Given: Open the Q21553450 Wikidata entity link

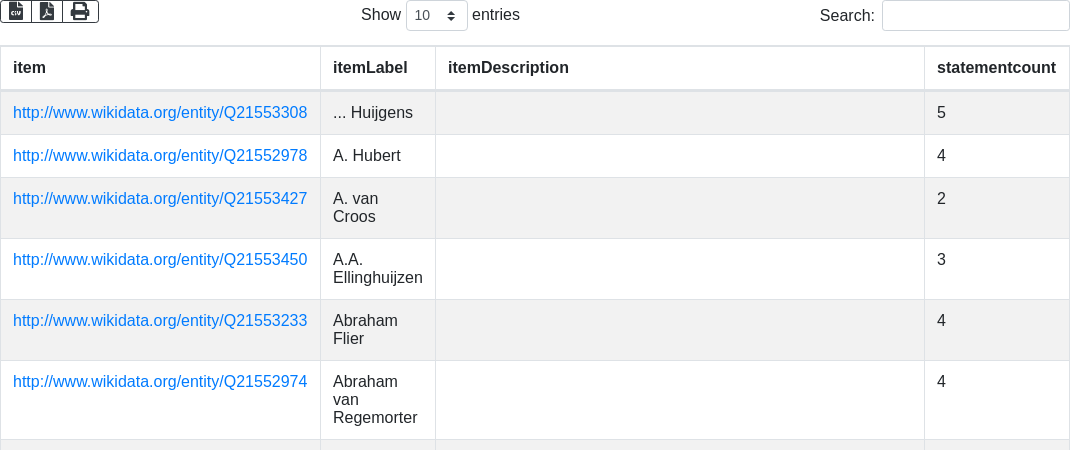Looking at the screenshot, I should coord(160,260).
